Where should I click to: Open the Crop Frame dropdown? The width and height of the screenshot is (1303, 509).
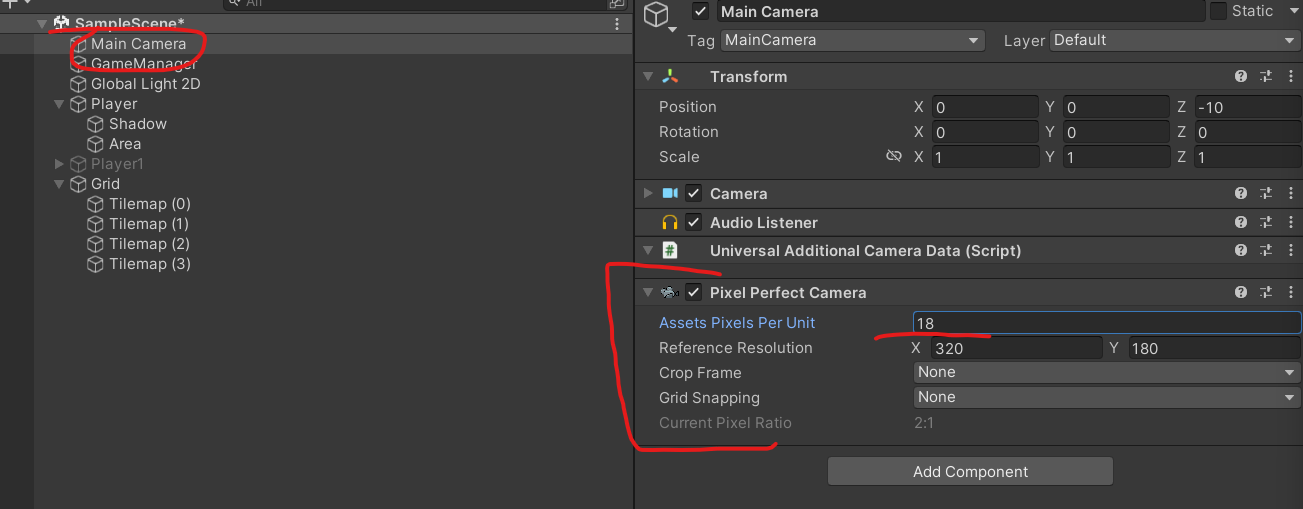[1106, 372]
